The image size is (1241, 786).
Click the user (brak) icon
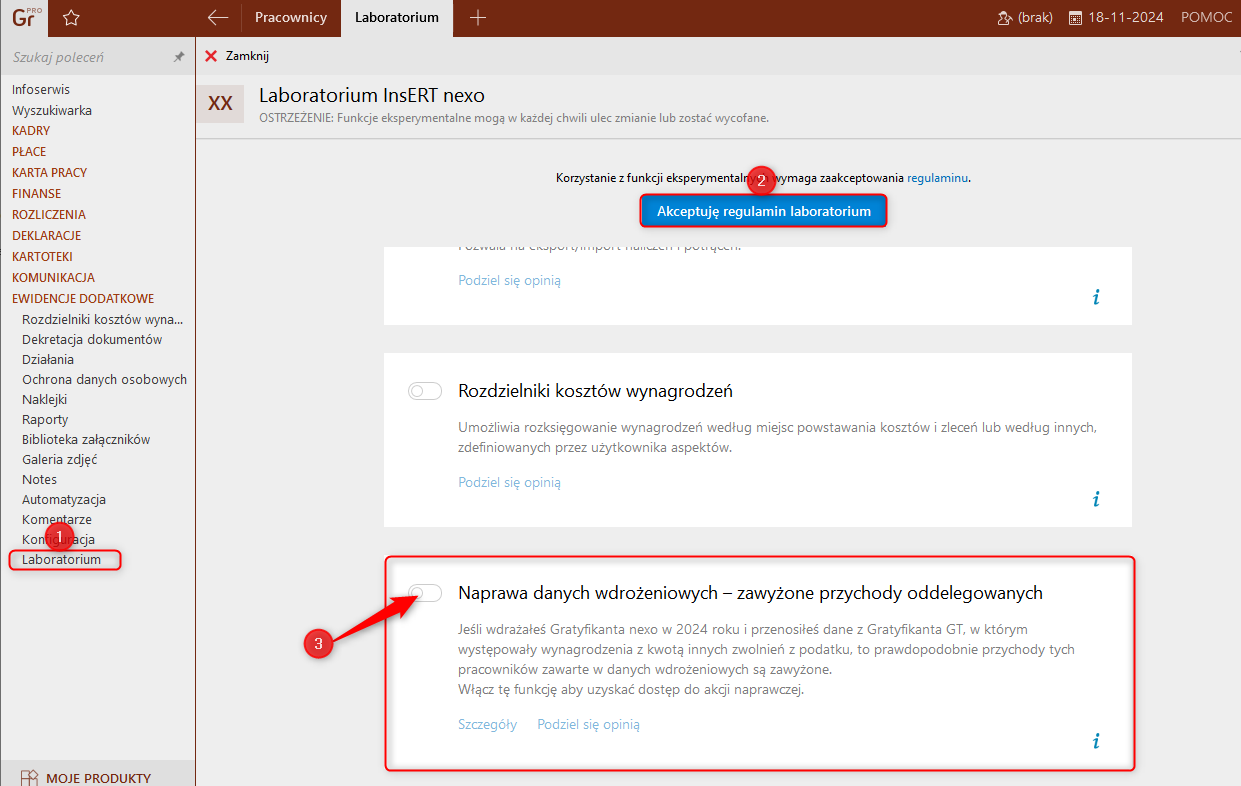point(1005,18)
